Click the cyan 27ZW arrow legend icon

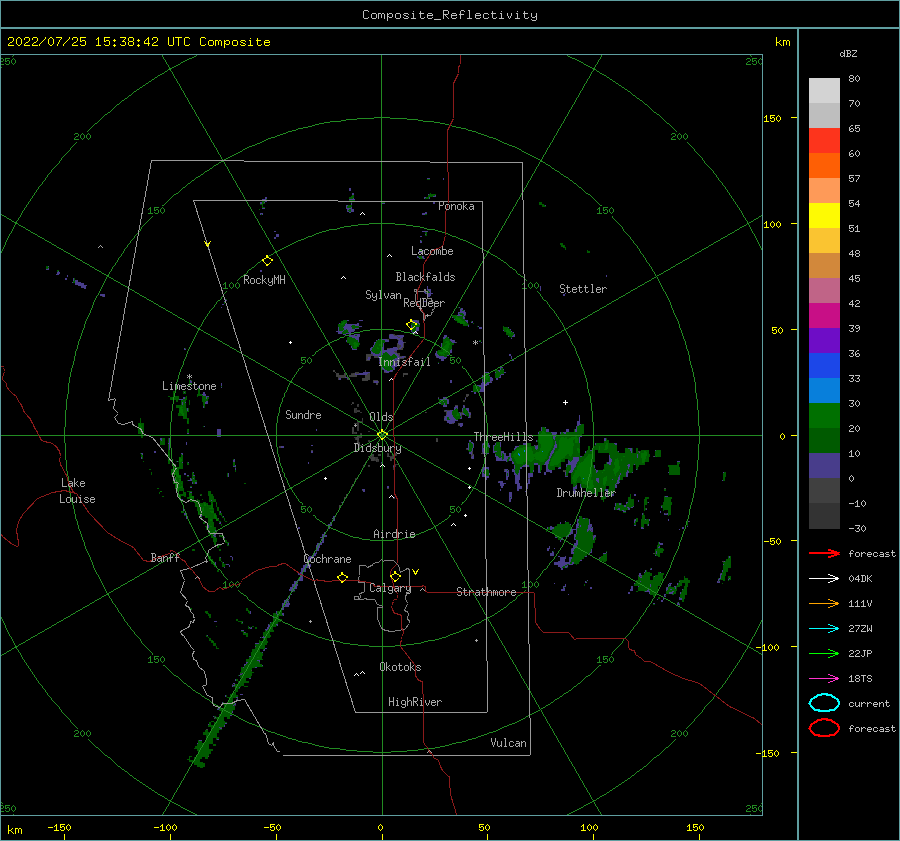coord(824,629)
